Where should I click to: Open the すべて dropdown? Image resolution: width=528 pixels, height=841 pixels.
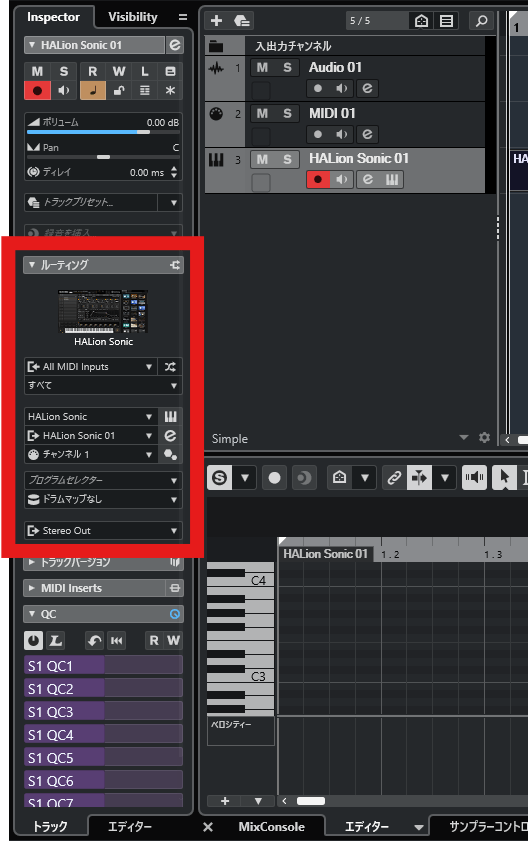103,386
